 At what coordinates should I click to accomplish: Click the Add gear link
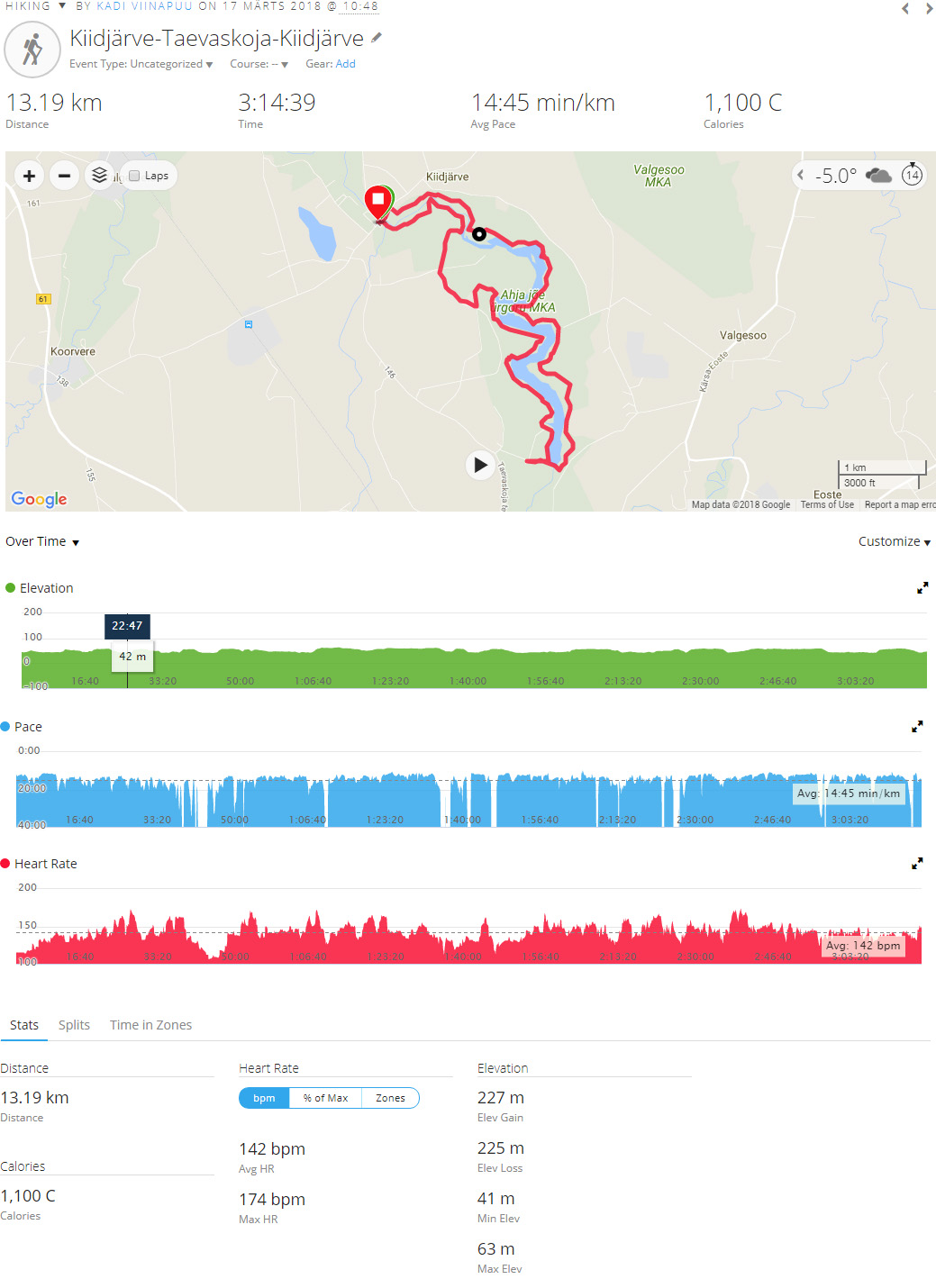click(346, 64)
